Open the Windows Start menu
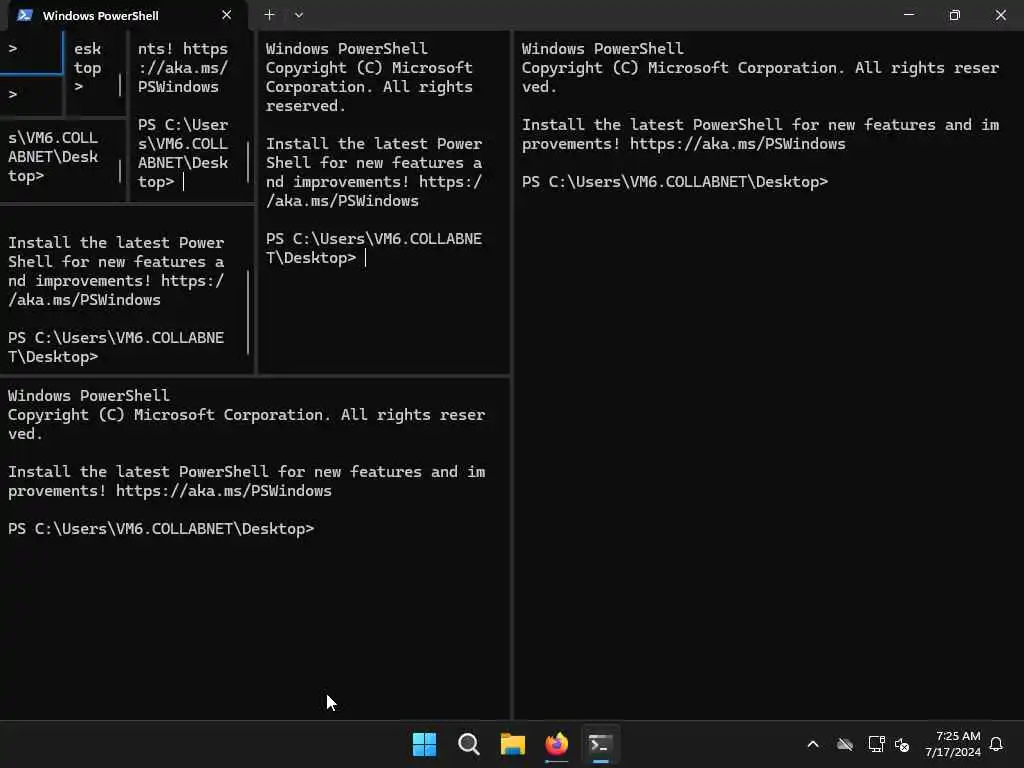The width and height of the screenshot is (1024, 768). click(424, 744)
